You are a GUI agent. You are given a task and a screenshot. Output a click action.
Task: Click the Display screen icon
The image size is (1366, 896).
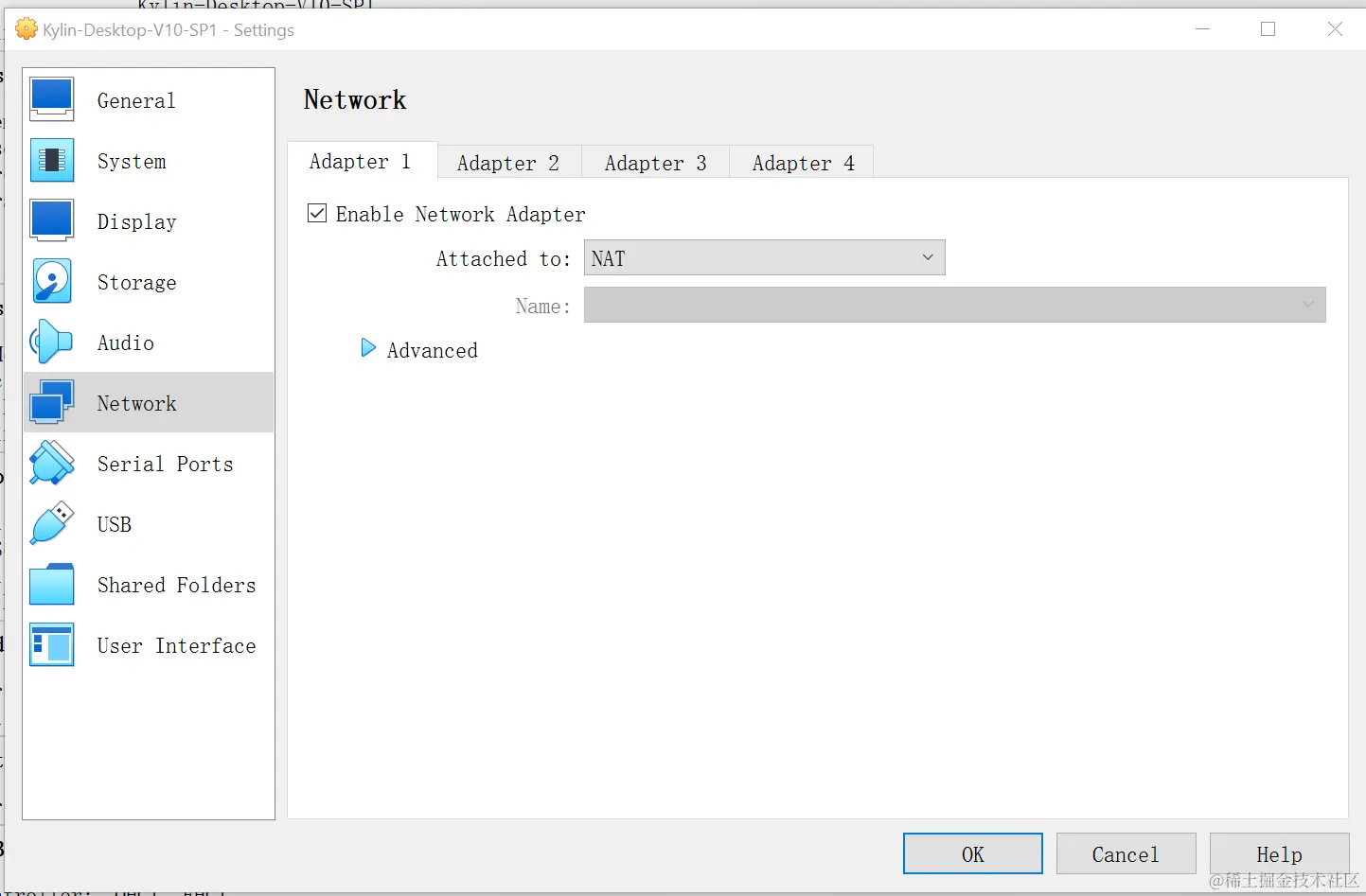[x=52, y=220]
